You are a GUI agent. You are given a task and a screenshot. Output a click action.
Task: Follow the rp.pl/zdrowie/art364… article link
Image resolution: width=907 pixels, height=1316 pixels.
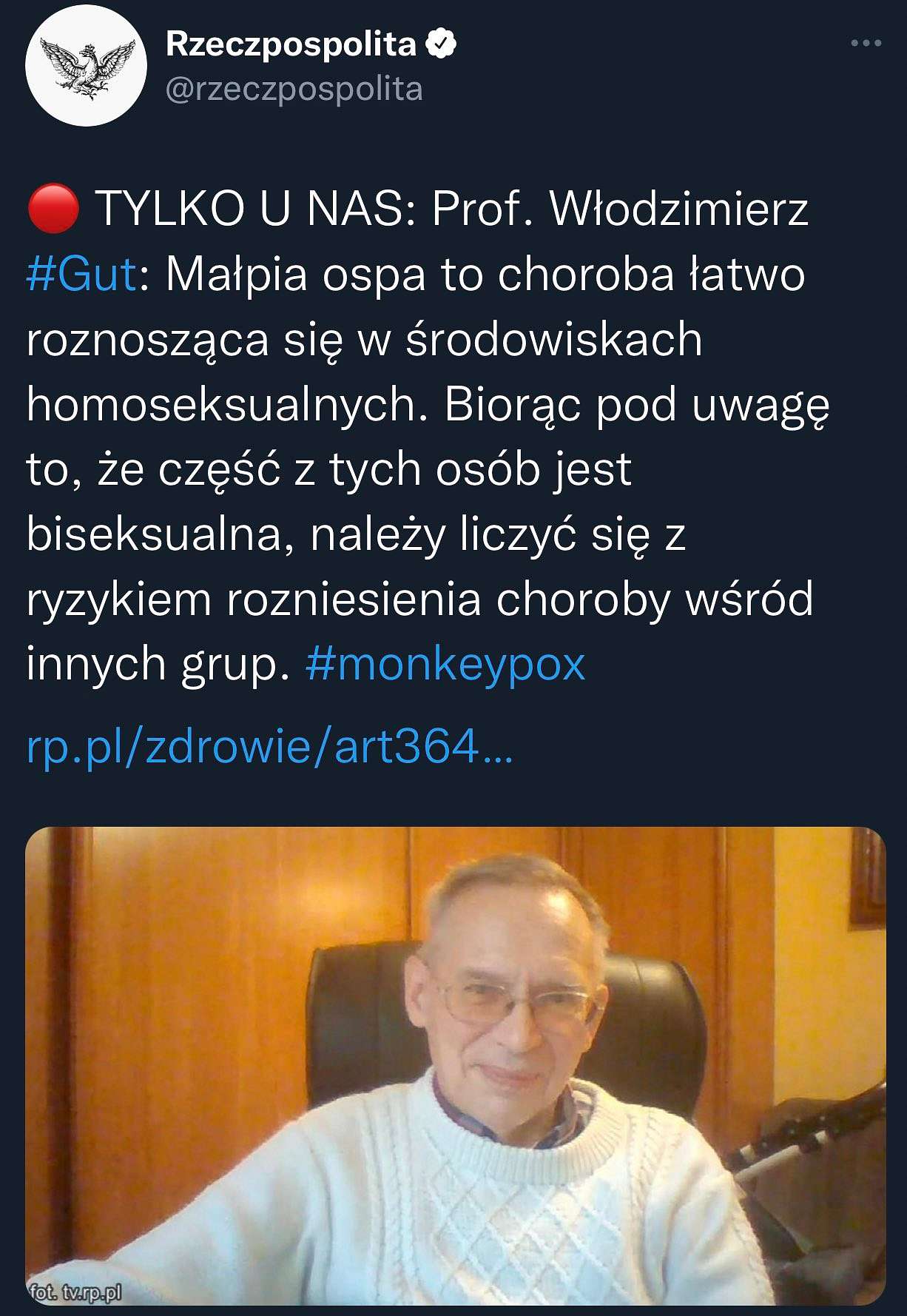tap(269, 747)
